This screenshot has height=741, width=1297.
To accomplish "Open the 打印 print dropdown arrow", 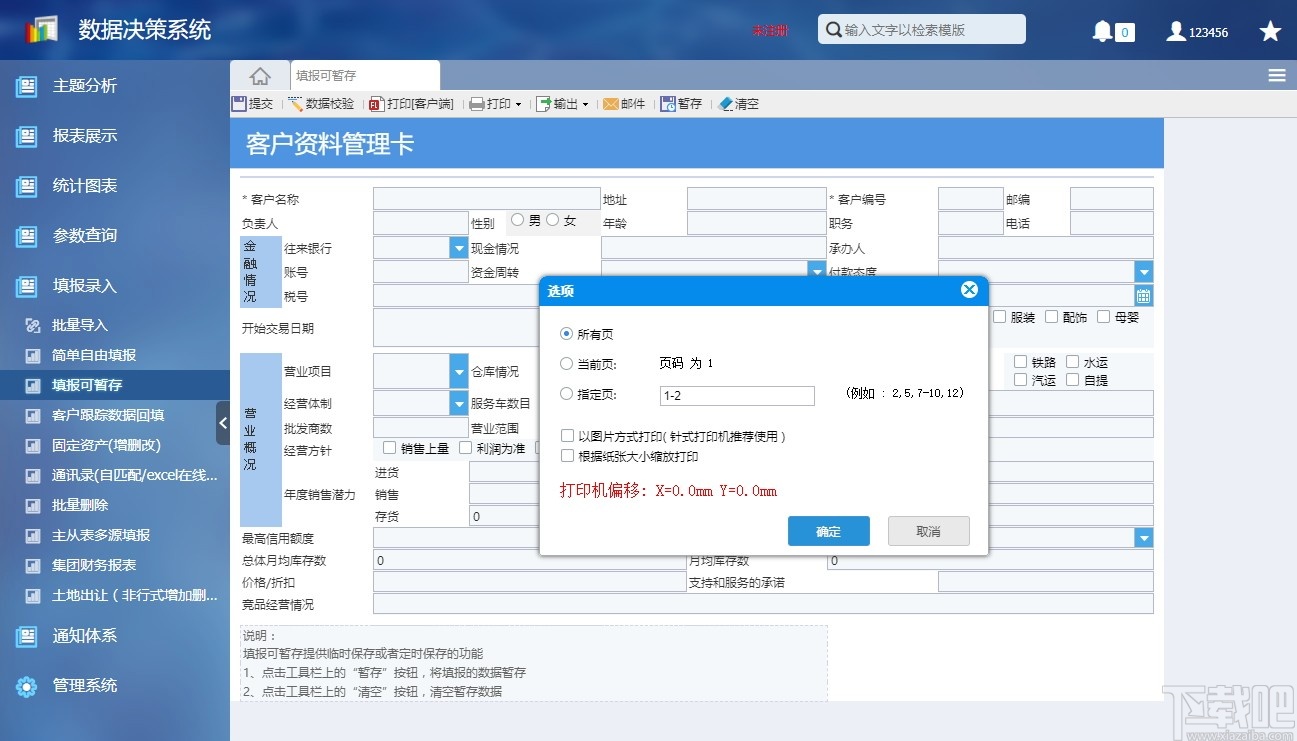I will click(x=516, y=102).
